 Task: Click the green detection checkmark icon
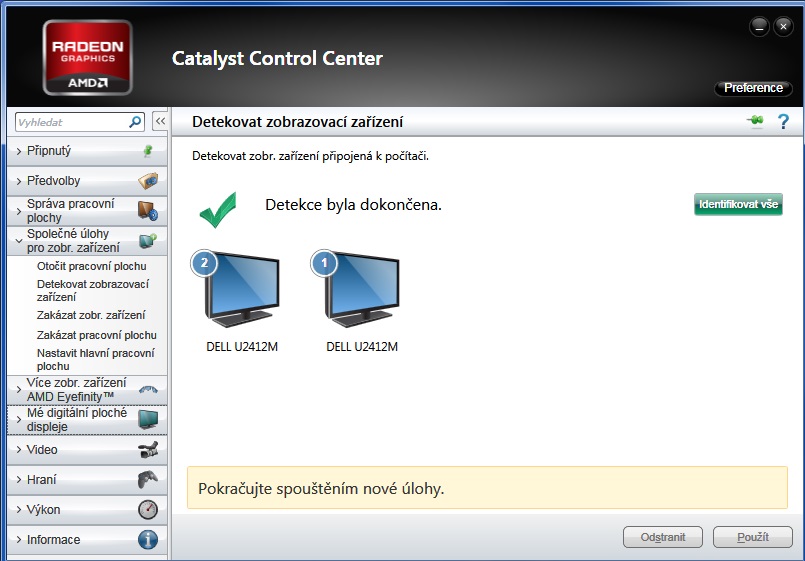pos(218,209)
